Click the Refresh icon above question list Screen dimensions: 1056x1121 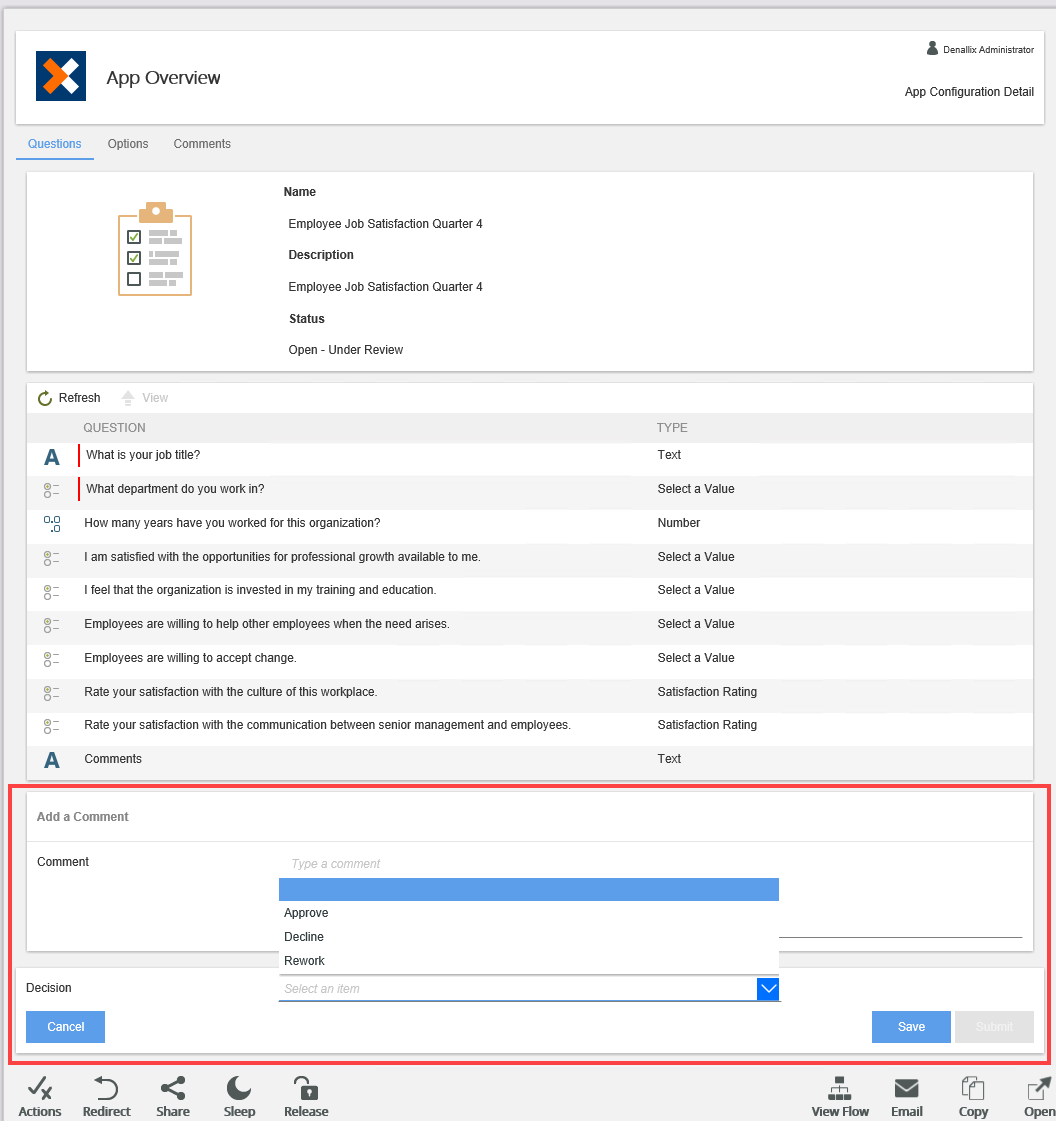(x=45, y=398)
